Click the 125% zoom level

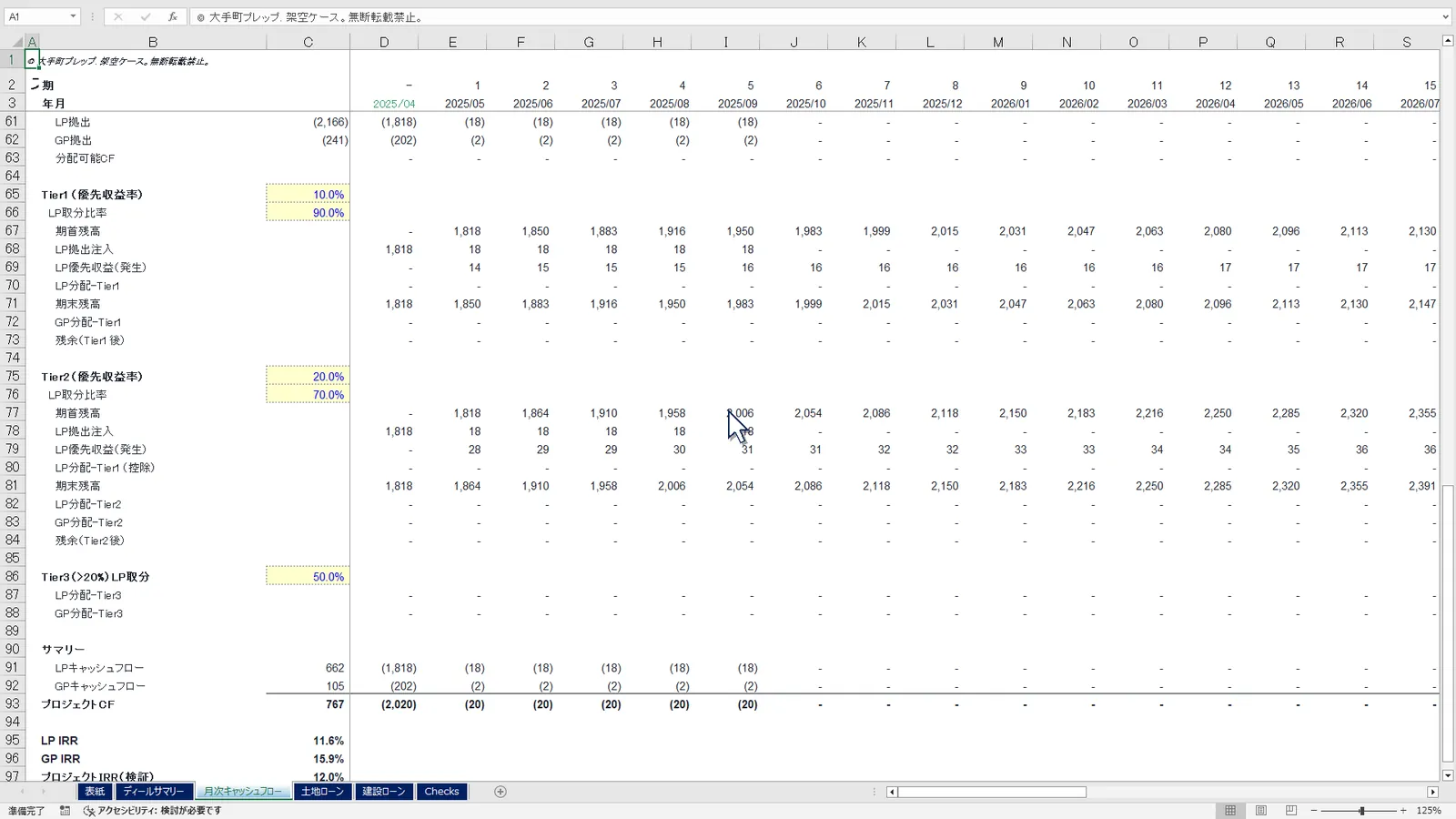pyautogui.click(x=1429, y=810)
